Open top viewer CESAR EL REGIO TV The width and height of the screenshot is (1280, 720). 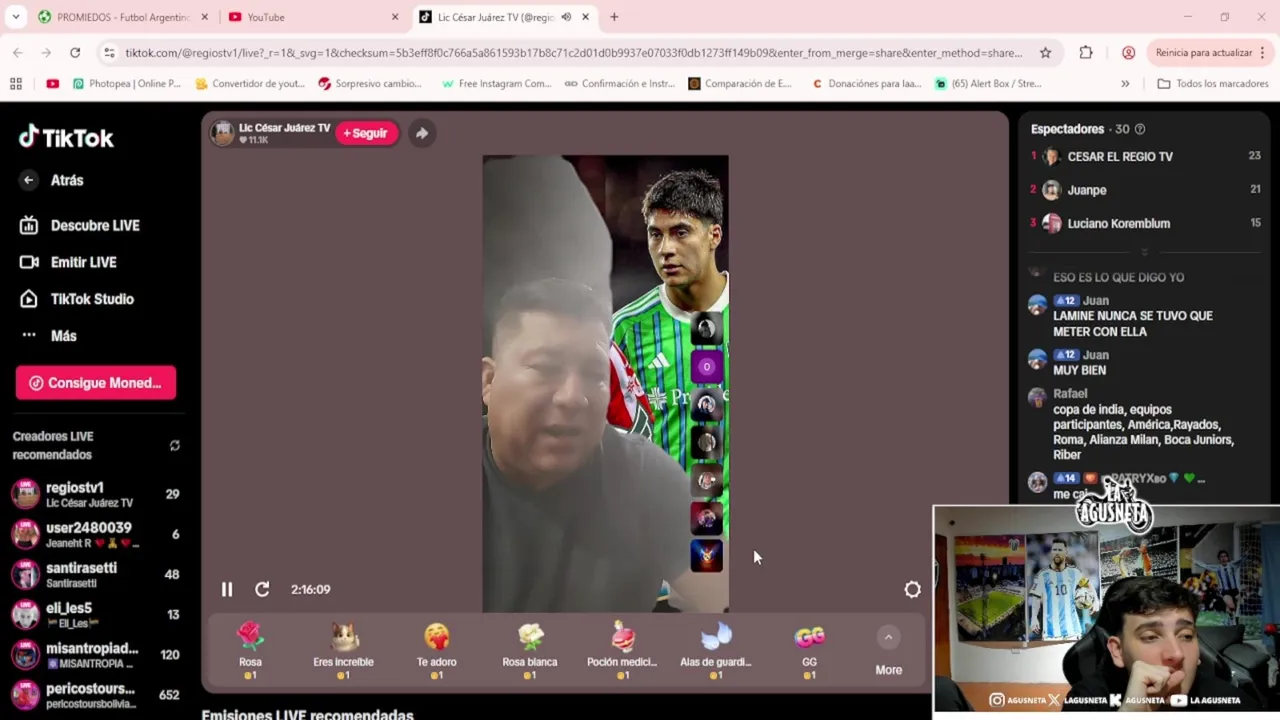click(1145, 157)
